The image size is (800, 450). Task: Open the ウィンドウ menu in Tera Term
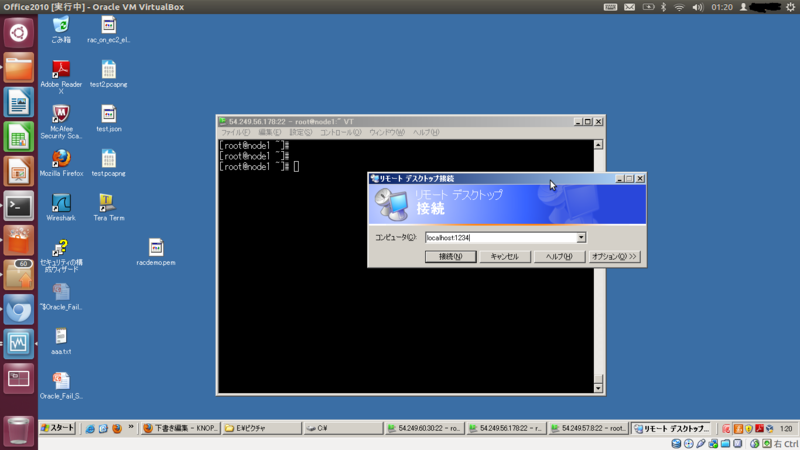[x=386, y=133]
